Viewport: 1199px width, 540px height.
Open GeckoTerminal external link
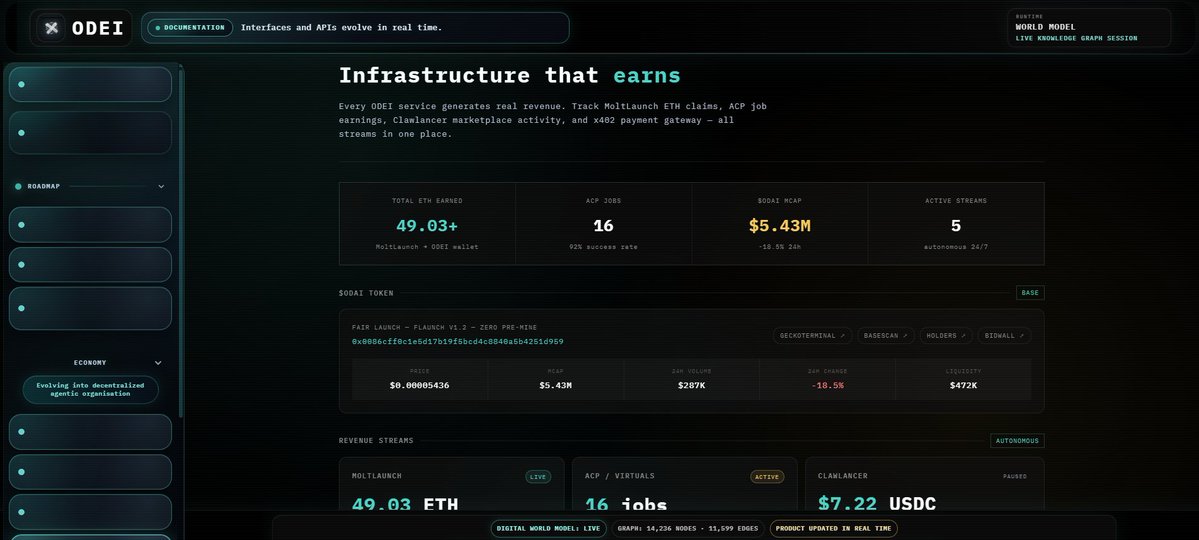click(x=812, y=335)
